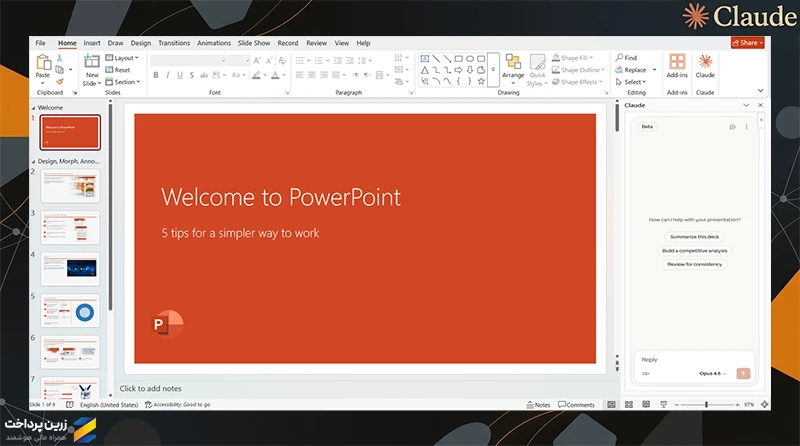Toggle Normal view button
Viewport: 800px width, 446px height.
point(611,404)
